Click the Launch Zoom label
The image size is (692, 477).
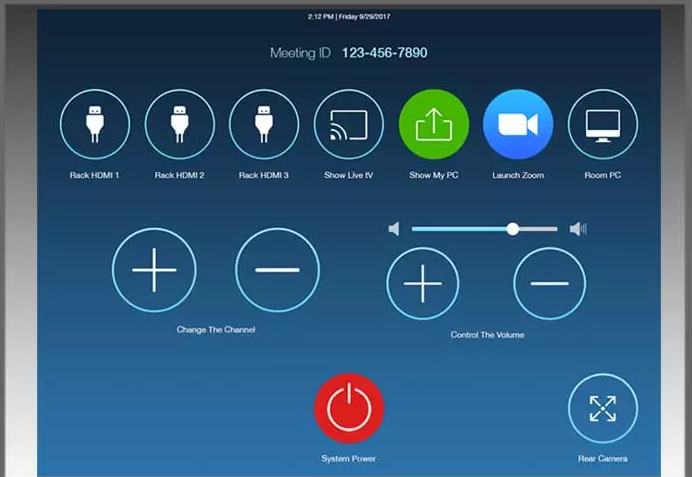tap(518, 175)
